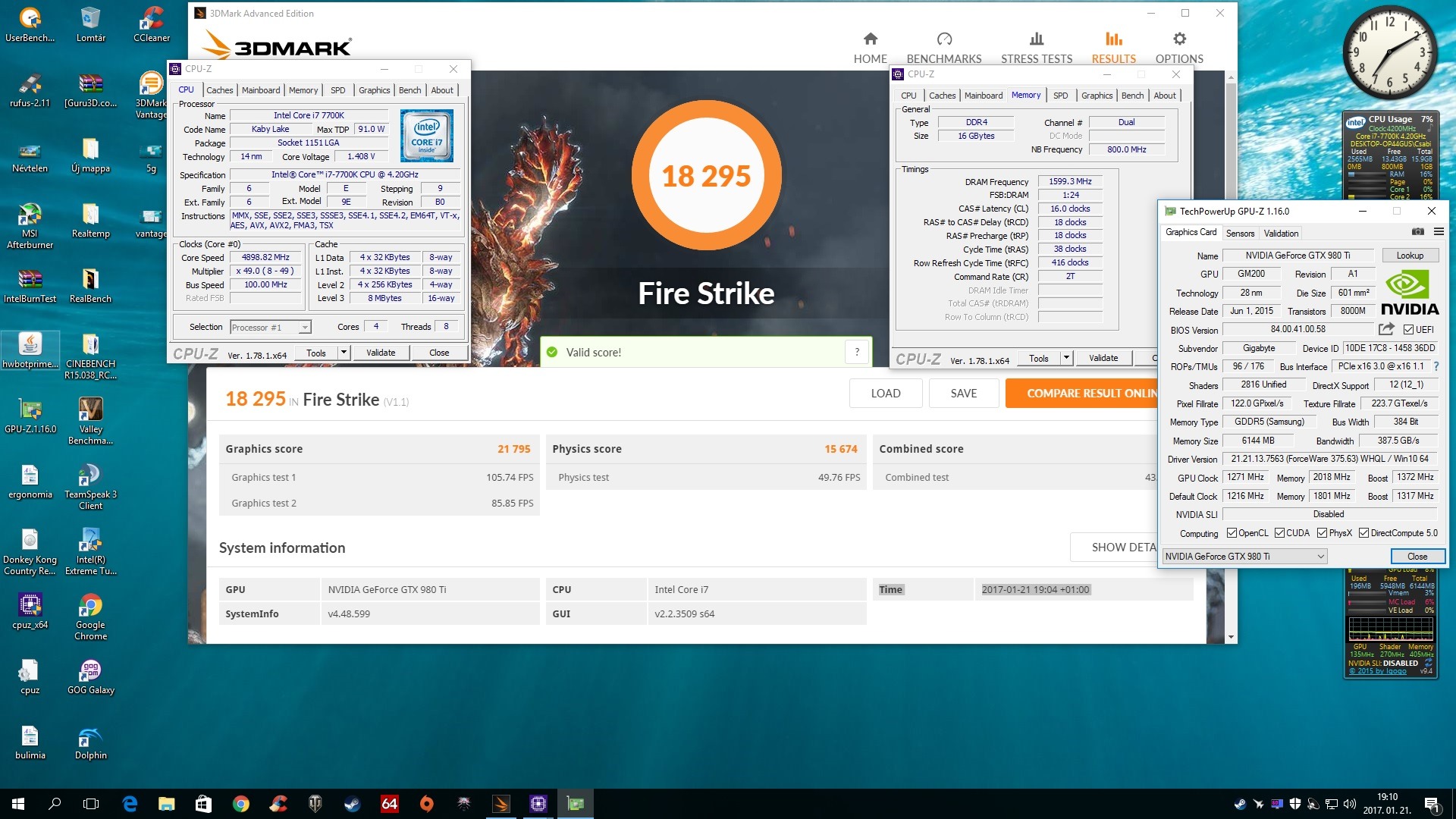Toggle the OpenCL checkbox
The width and height of the screenshot is (1456, 819).
1232,533
